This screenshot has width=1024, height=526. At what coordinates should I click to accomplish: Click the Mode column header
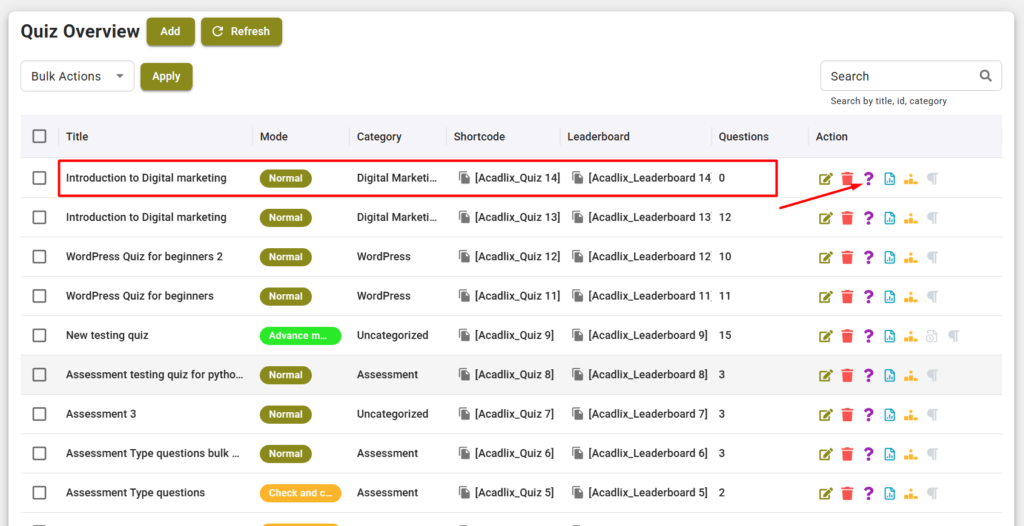(x=274, y=137)
